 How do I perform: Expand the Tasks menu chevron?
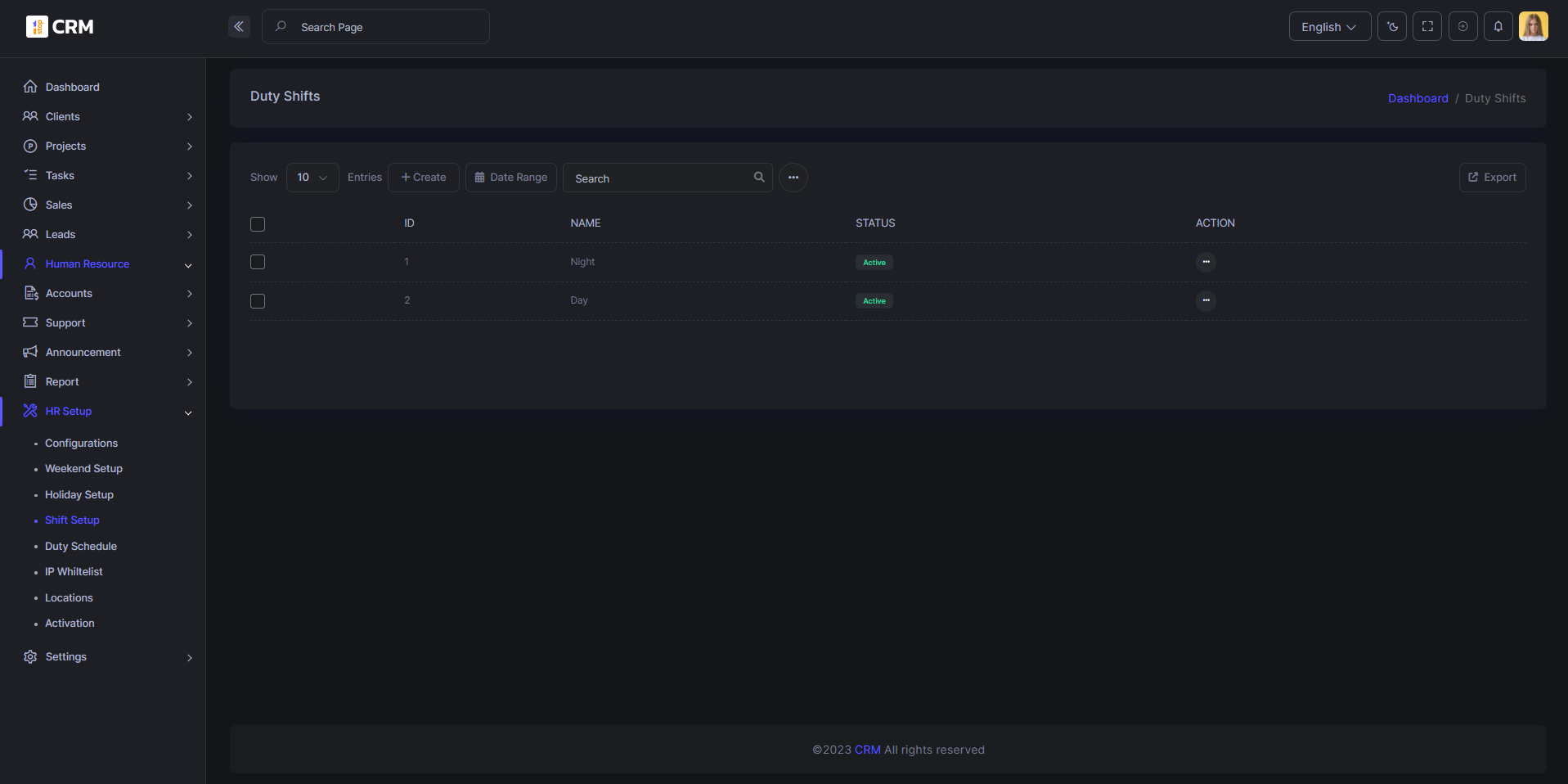(189, 176)
